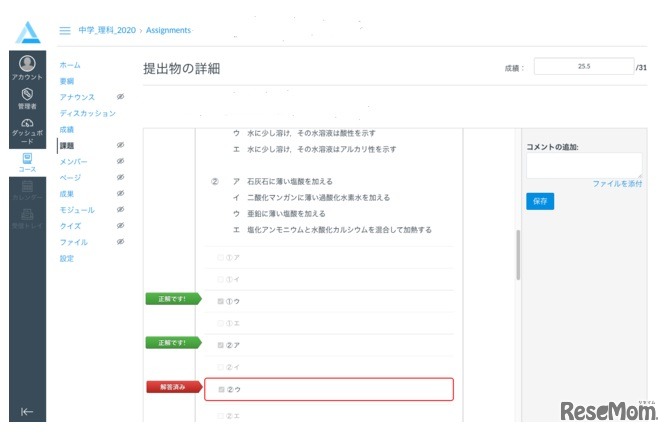Toggle the hamburger course menu icon
The height and width of the screenshot is (434, 671).
click(65, 31)
